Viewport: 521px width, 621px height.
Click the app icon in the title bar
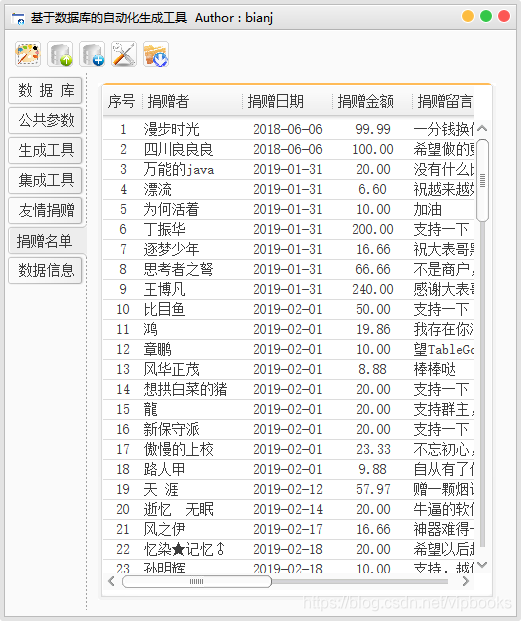tap(18, 18)
